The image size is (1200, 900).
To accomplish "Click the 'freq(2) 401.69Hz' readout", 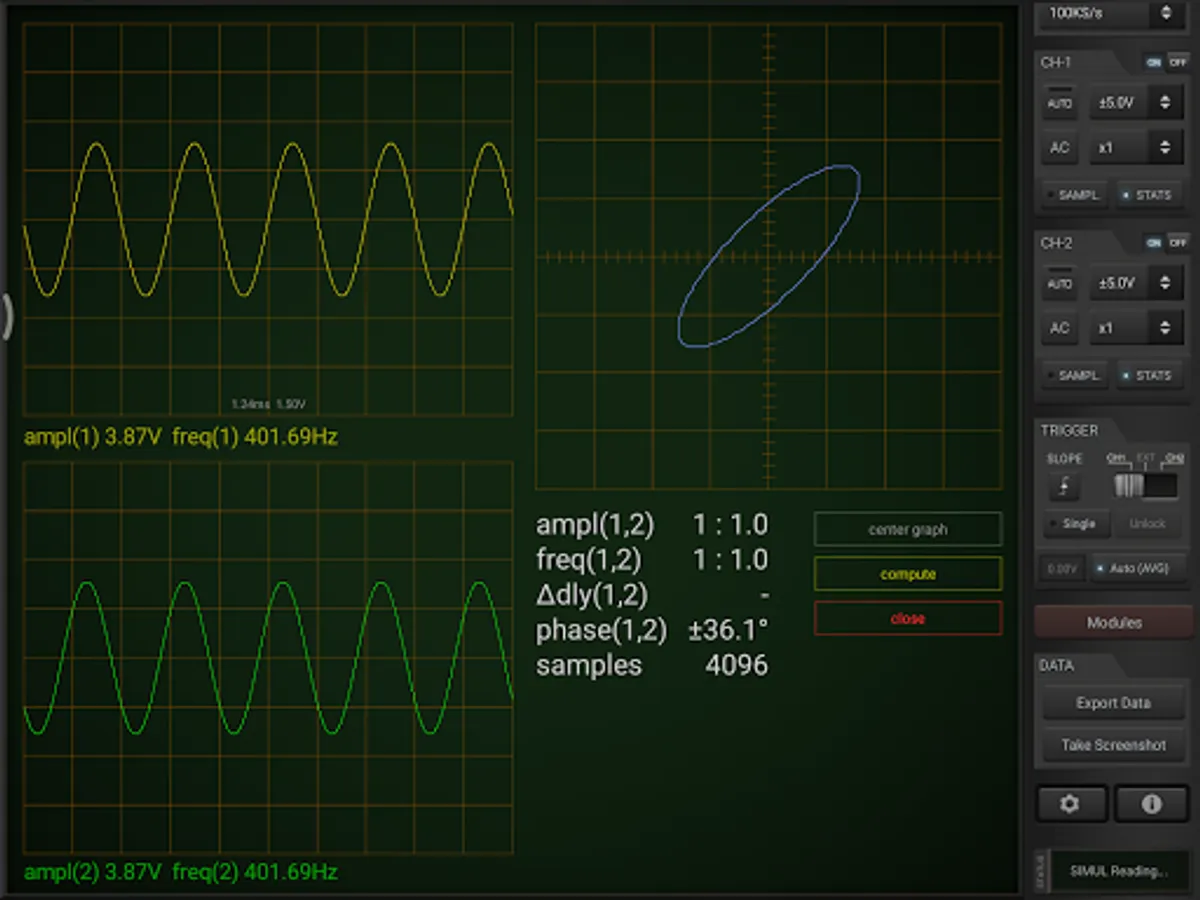I will 255,872.
